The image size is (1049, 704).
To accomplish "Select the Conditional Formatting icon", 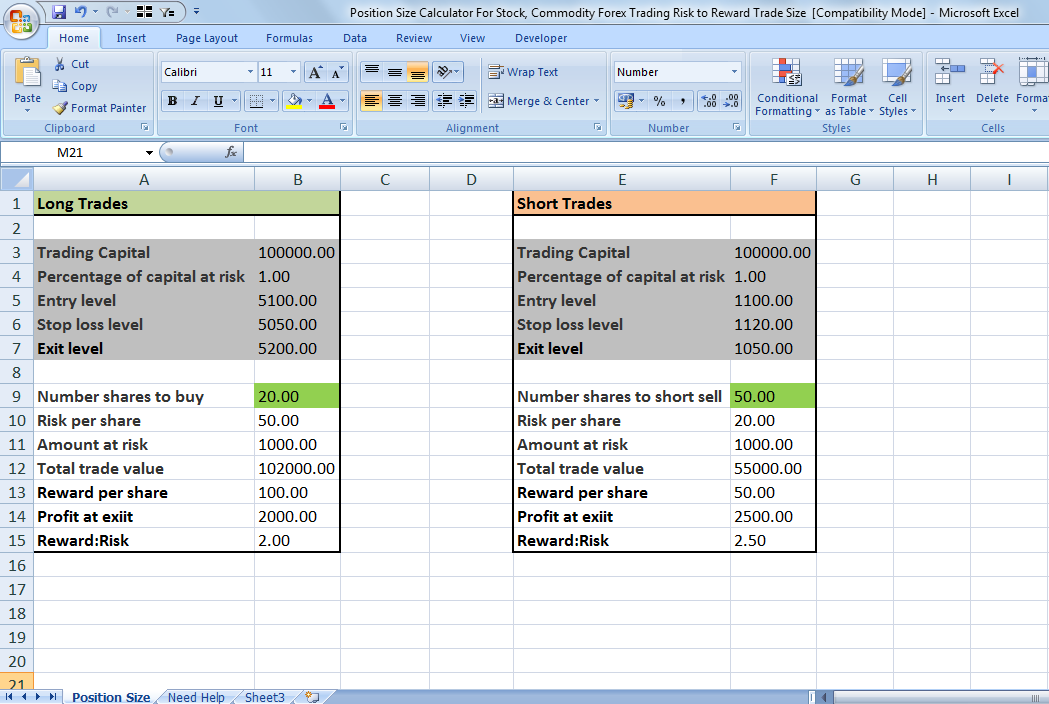I will 787,72.
